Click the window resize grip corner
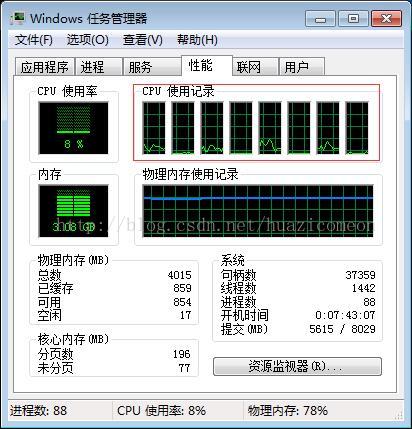 (399, 415)
